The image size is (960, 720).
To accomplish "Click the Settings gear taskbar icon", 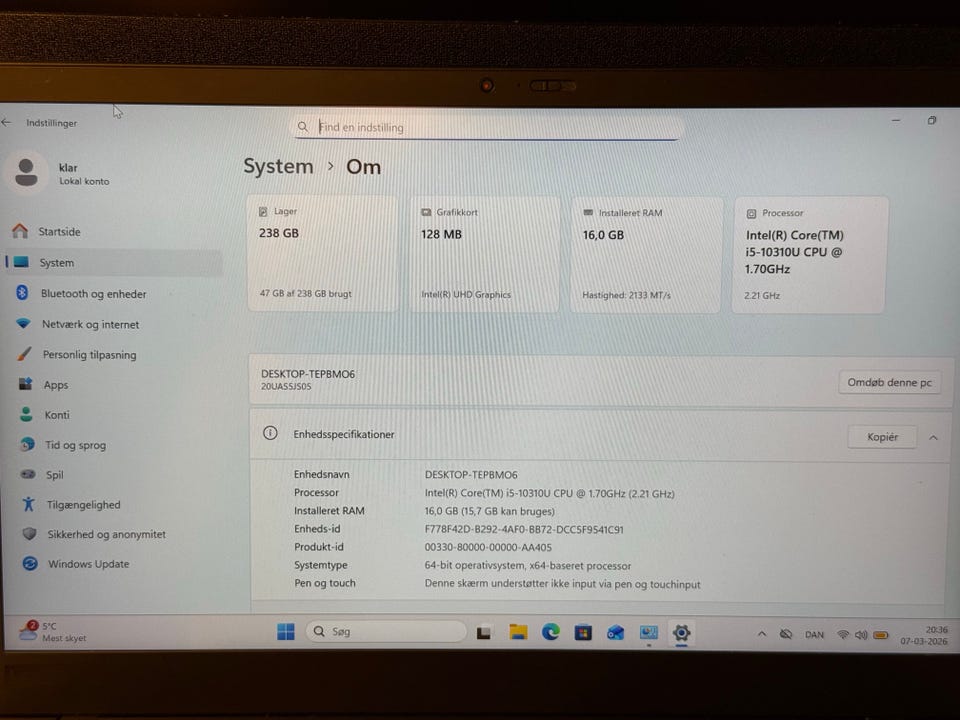I will (681, 632).
